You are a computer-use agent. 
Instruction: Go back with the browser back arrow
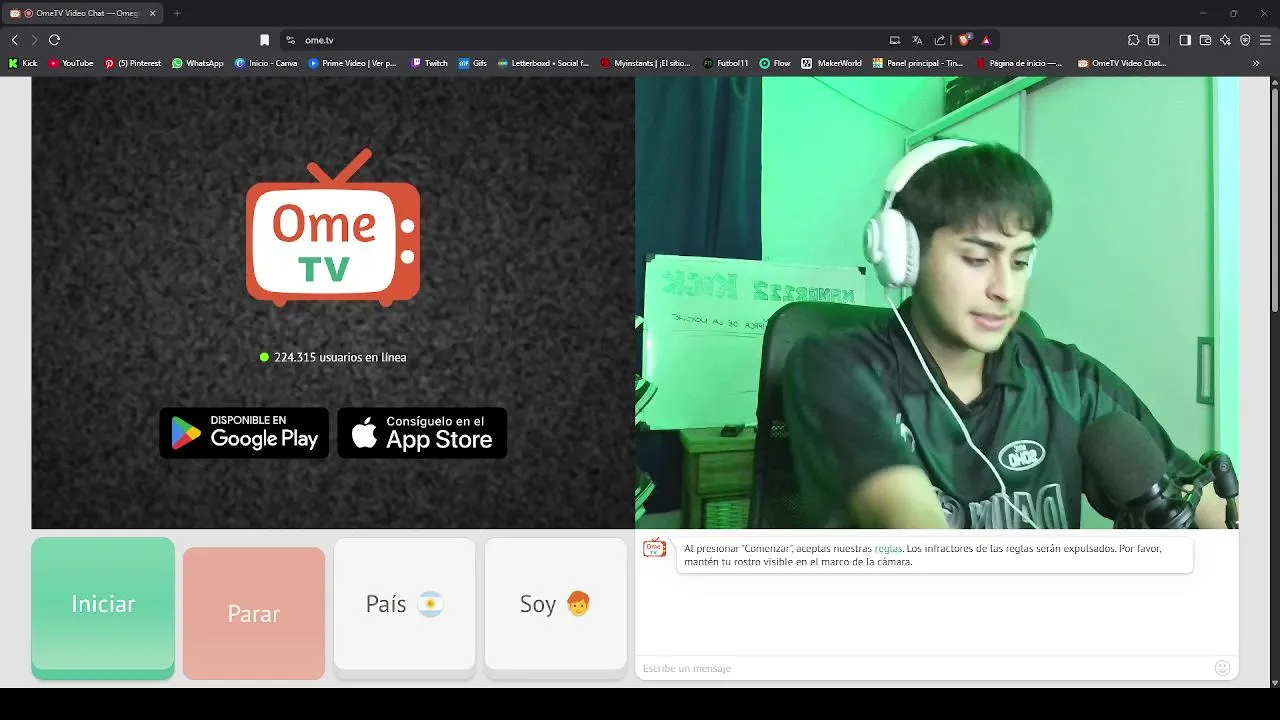pos(14,40)
